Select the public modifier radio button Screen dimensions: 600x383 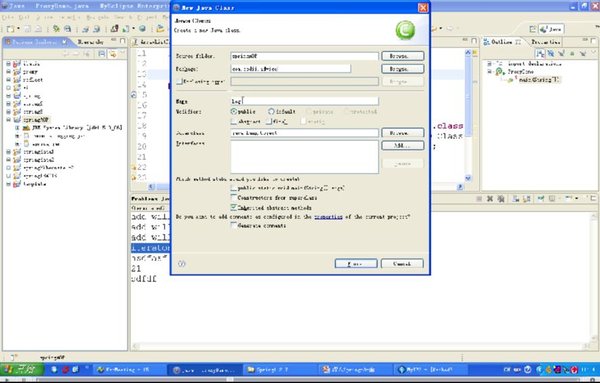point(234,112)
